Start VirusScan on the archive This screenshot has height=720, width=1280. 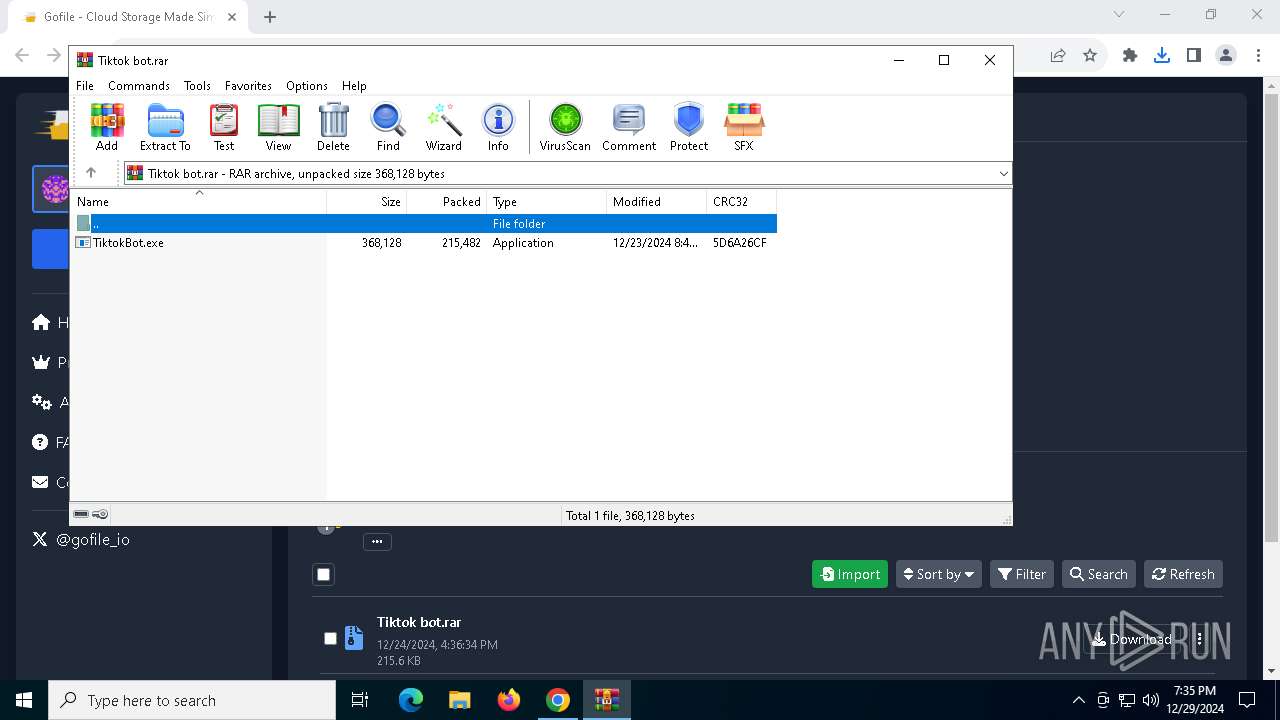point(565,127)
